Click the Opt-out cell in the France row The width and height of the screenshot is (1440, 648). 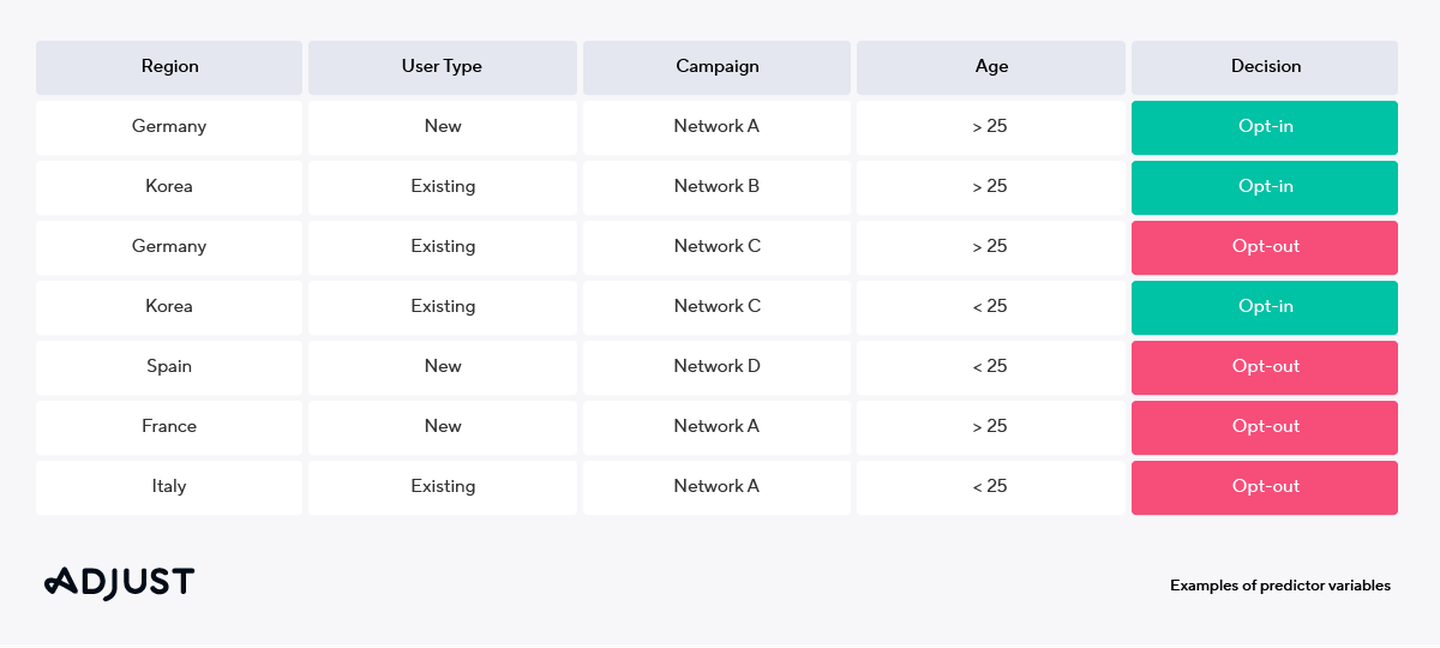[x=1265, y=427]
